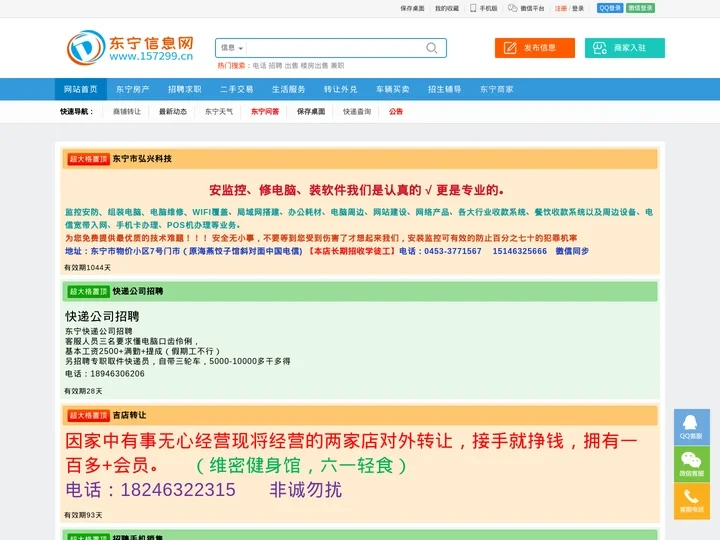Click phone number 18246322315 text
This screenshot has width=720, height=540.
tap(178, 489)
